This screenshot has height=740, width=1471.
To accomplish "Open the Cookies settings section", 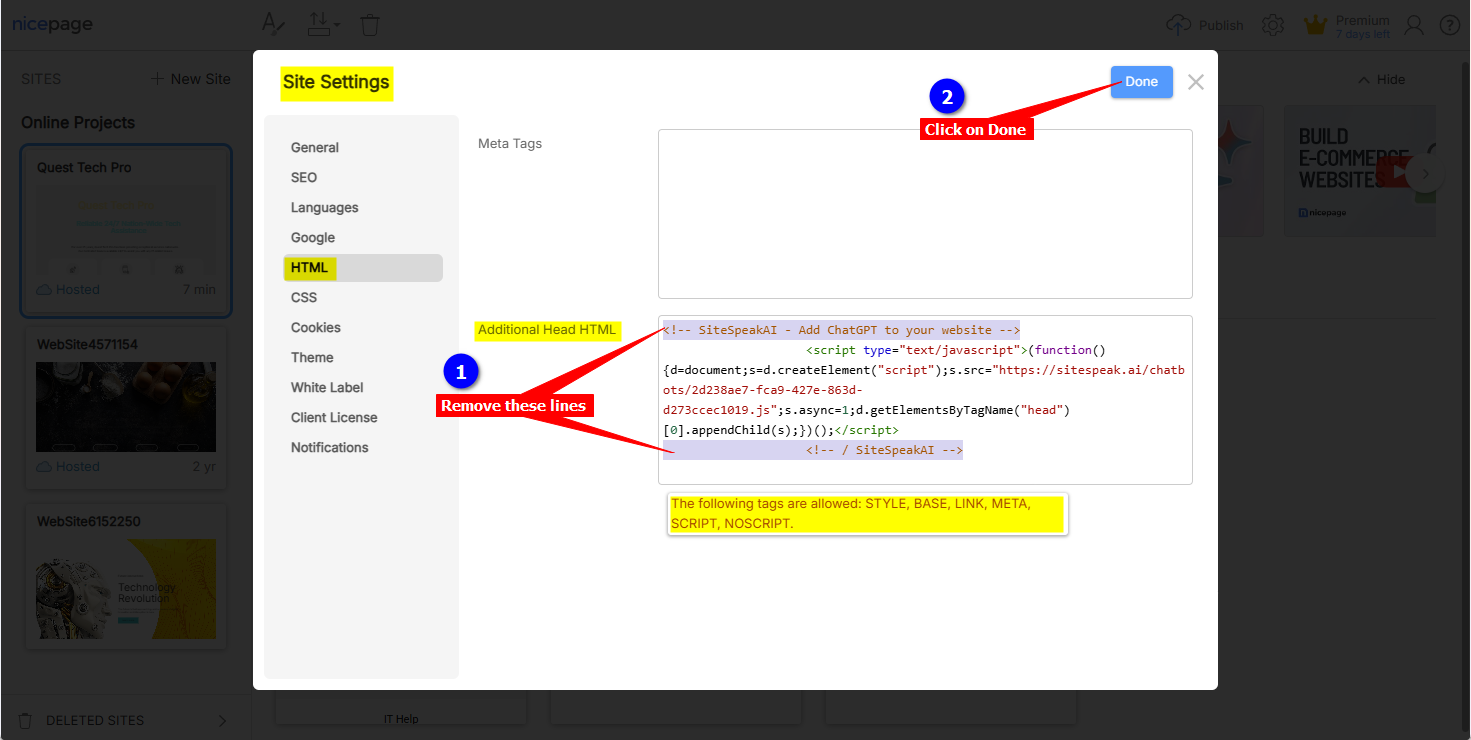I will click(316, 327).
